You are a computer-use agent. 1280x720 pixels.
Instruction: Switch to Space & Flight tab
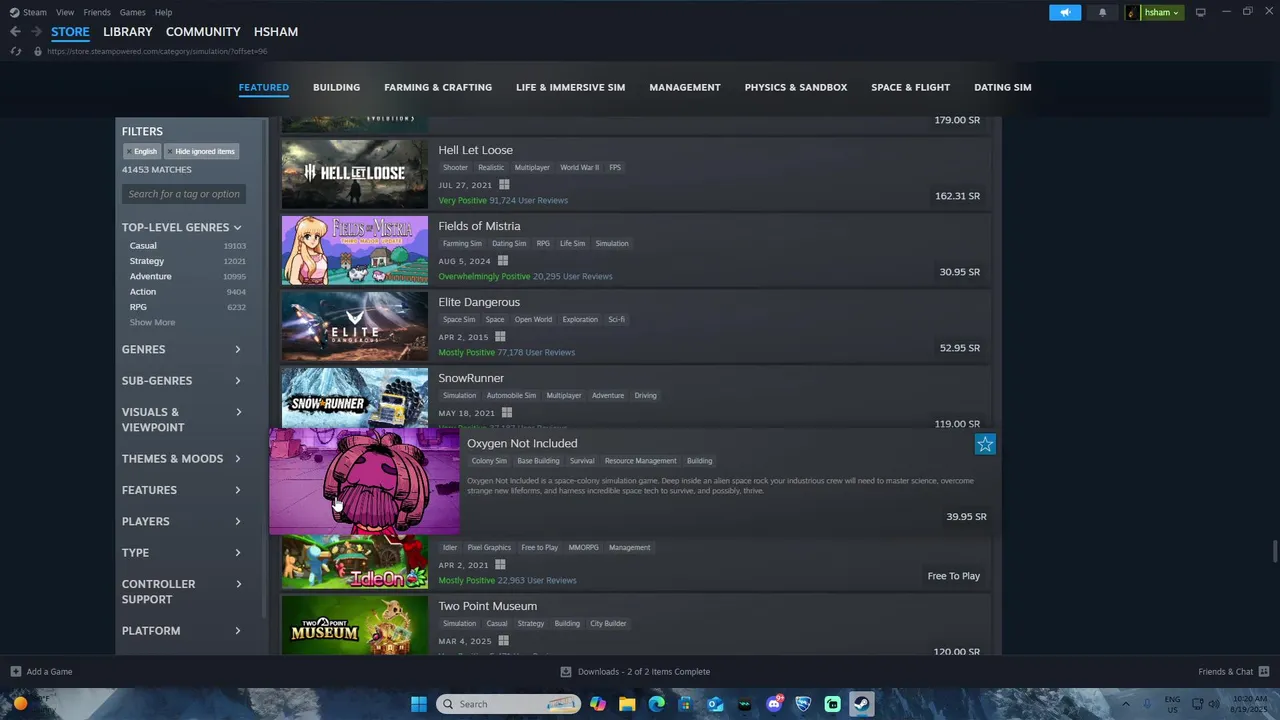tap(910, 87)
